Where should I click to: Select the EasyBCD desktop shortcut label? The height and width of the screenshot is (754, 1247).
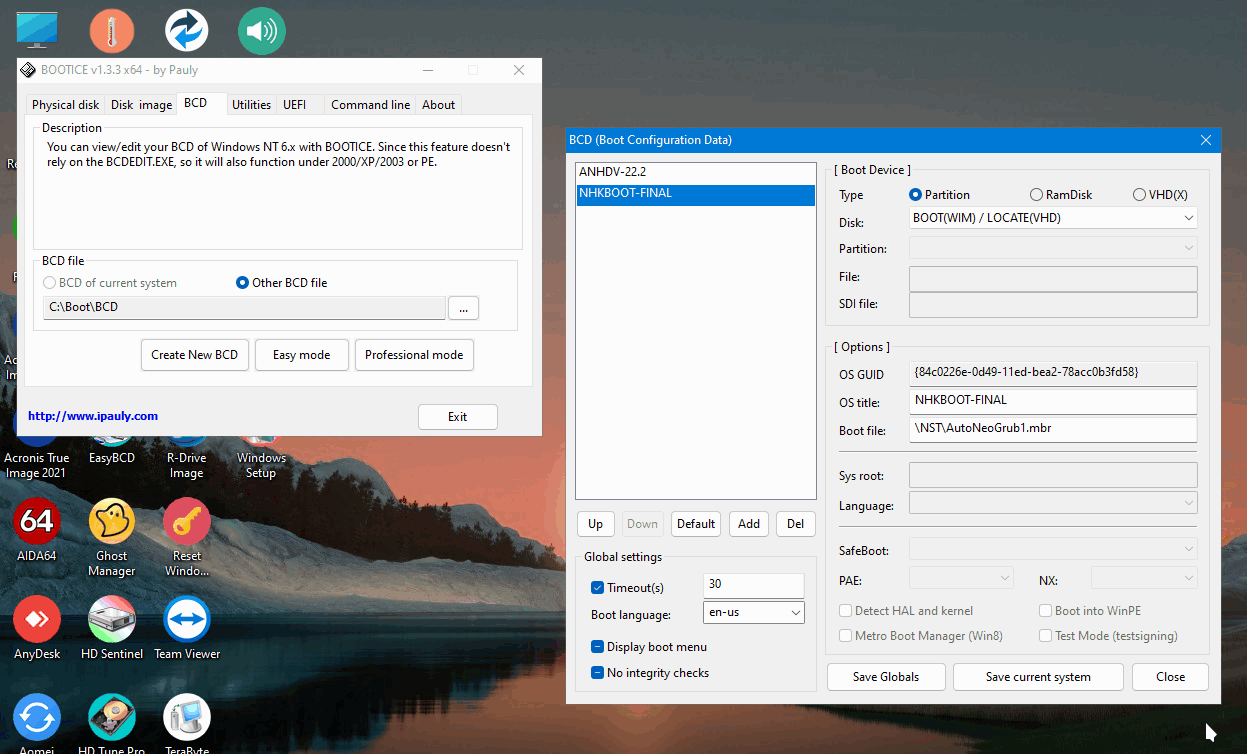point(112,458)
